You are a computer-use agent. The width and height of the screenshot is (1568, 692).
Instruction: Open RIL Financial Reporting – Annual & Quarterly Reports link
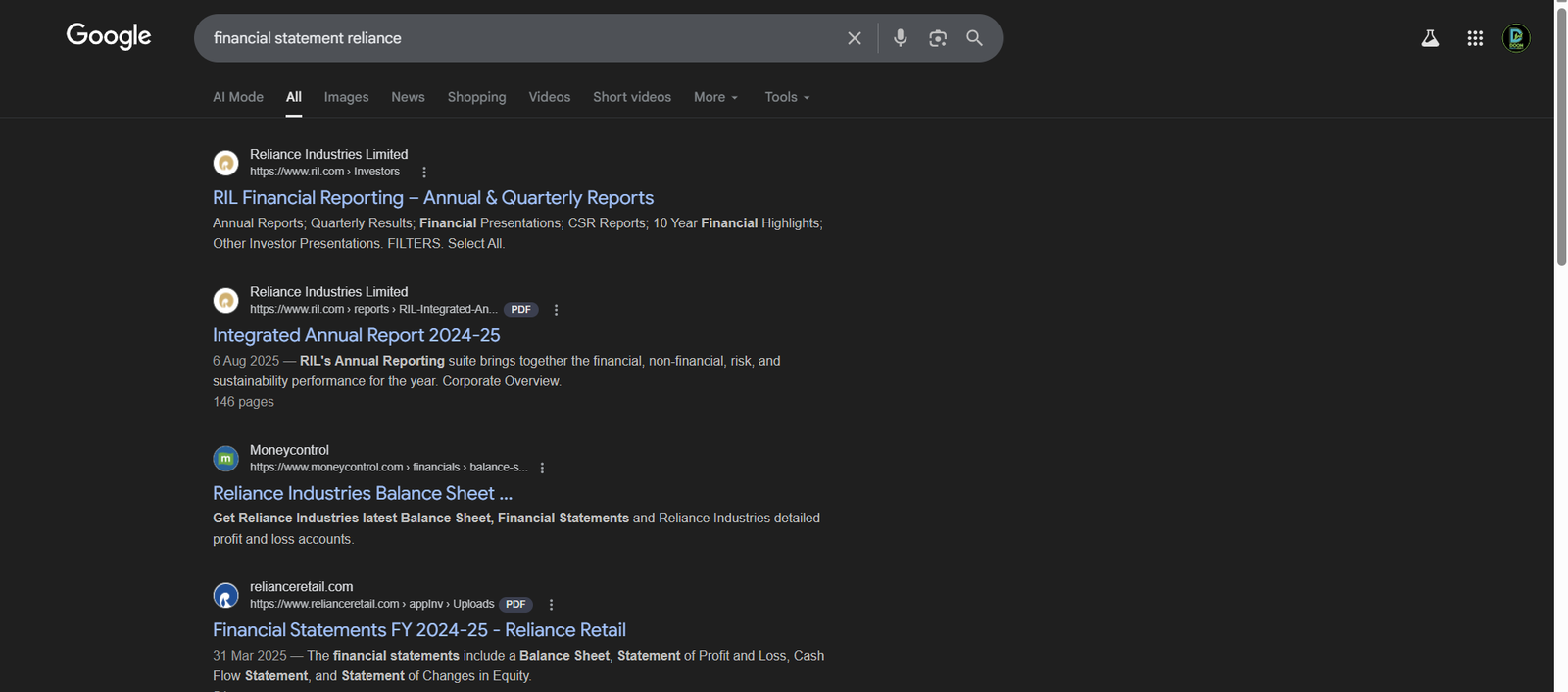pos(433,198)
